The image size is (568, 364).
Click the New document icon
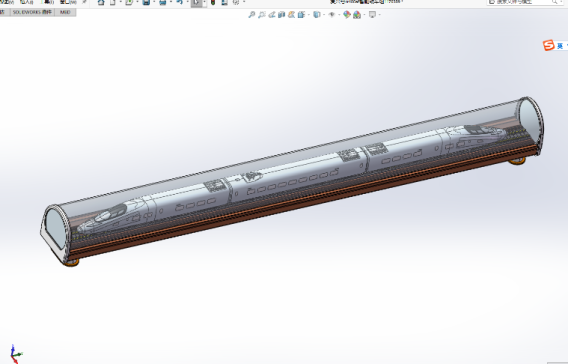click(x=113, y=2)
